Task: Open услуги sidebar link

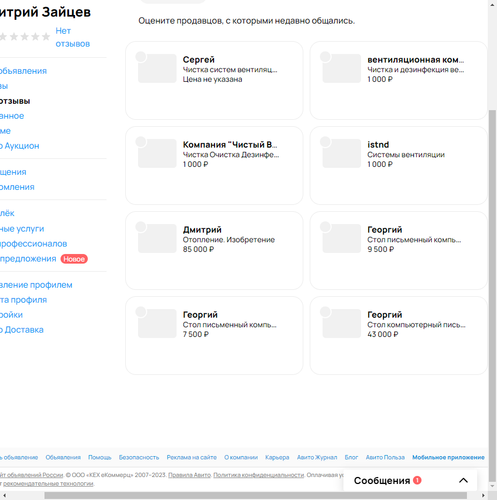Action: [x=22, y=229]
